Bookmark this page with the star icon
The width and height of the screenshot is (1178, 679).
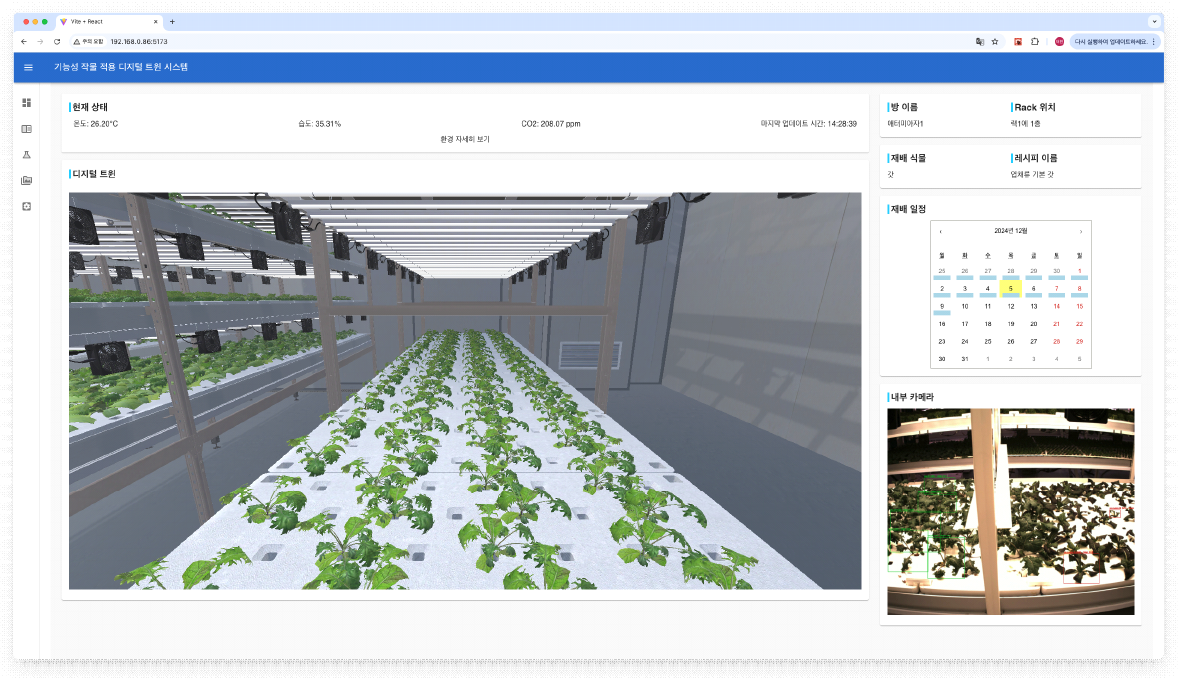point(995,42)
